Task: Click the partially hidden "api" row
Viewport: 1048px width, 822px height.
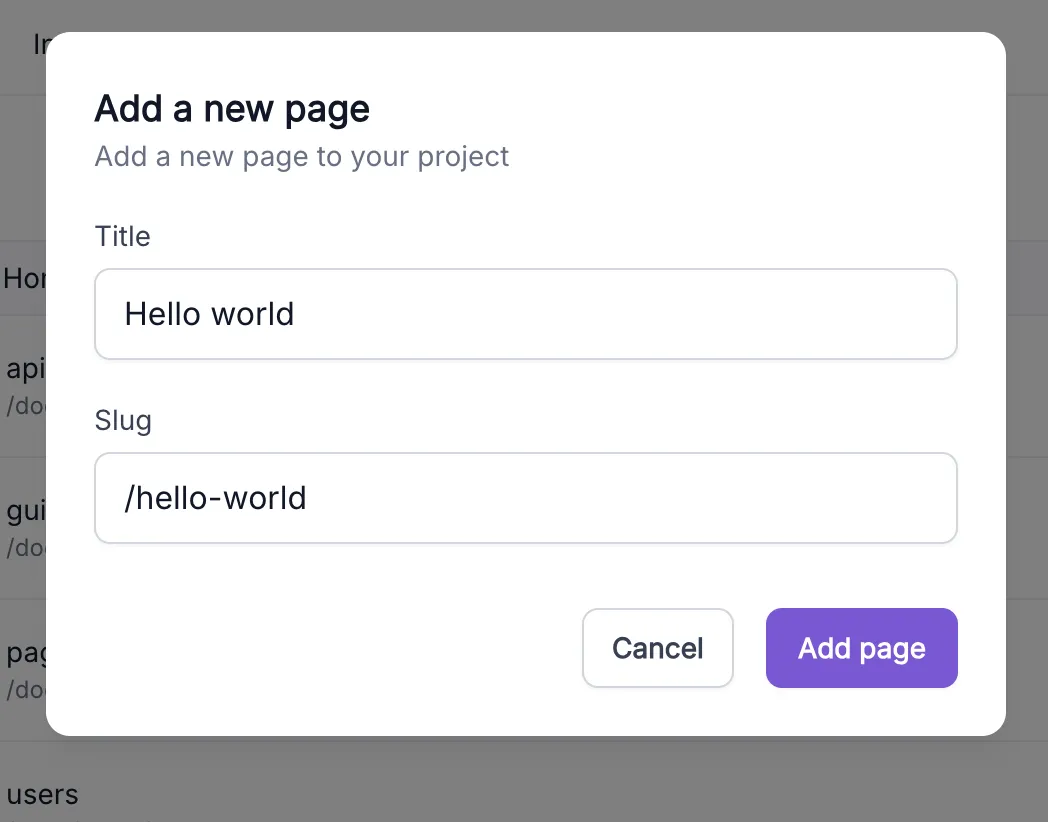Action: pos(24,369)
